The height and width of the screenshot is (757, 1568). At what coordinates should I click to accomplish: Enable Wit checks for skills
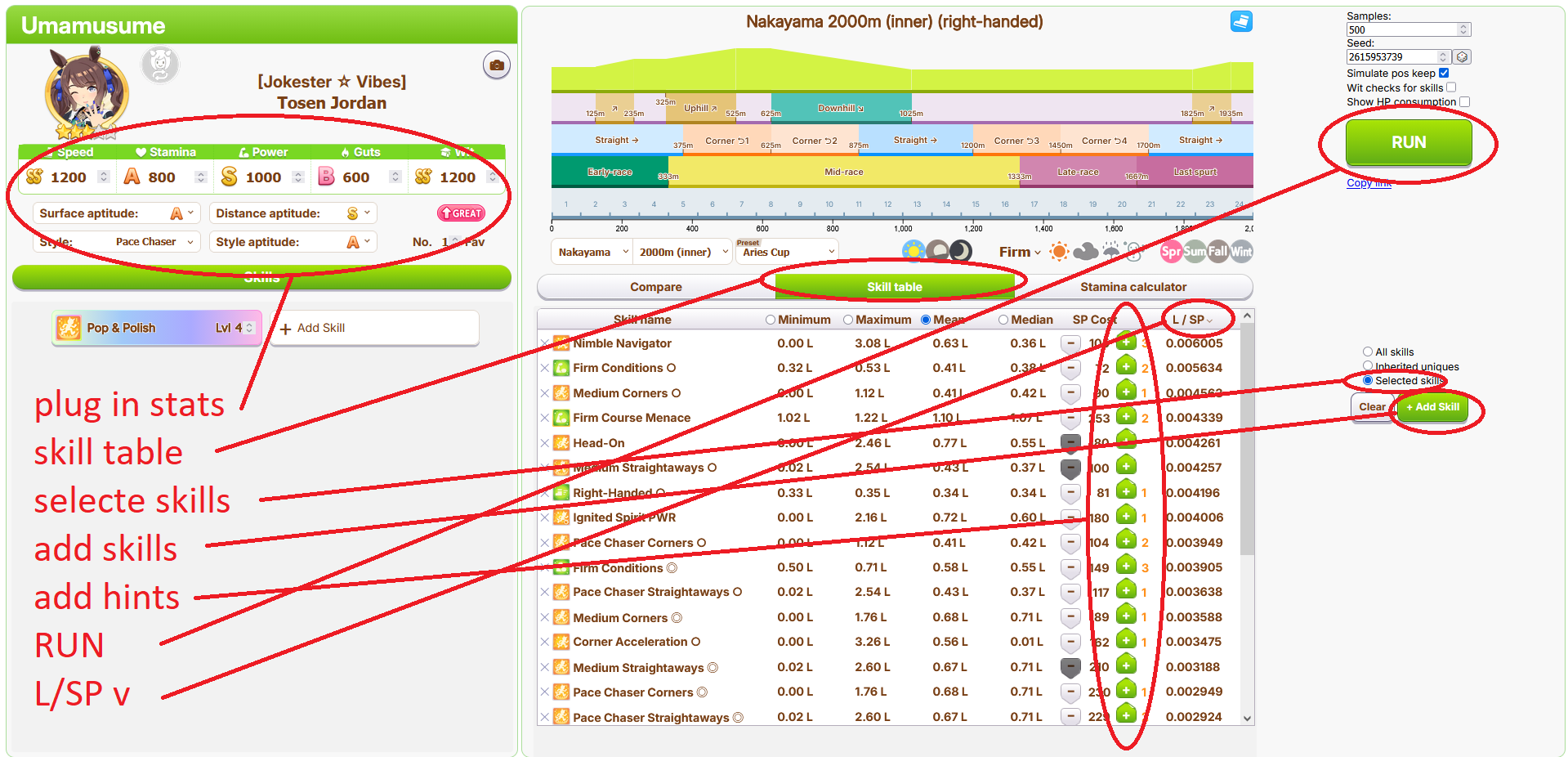tap(1451, 87)
